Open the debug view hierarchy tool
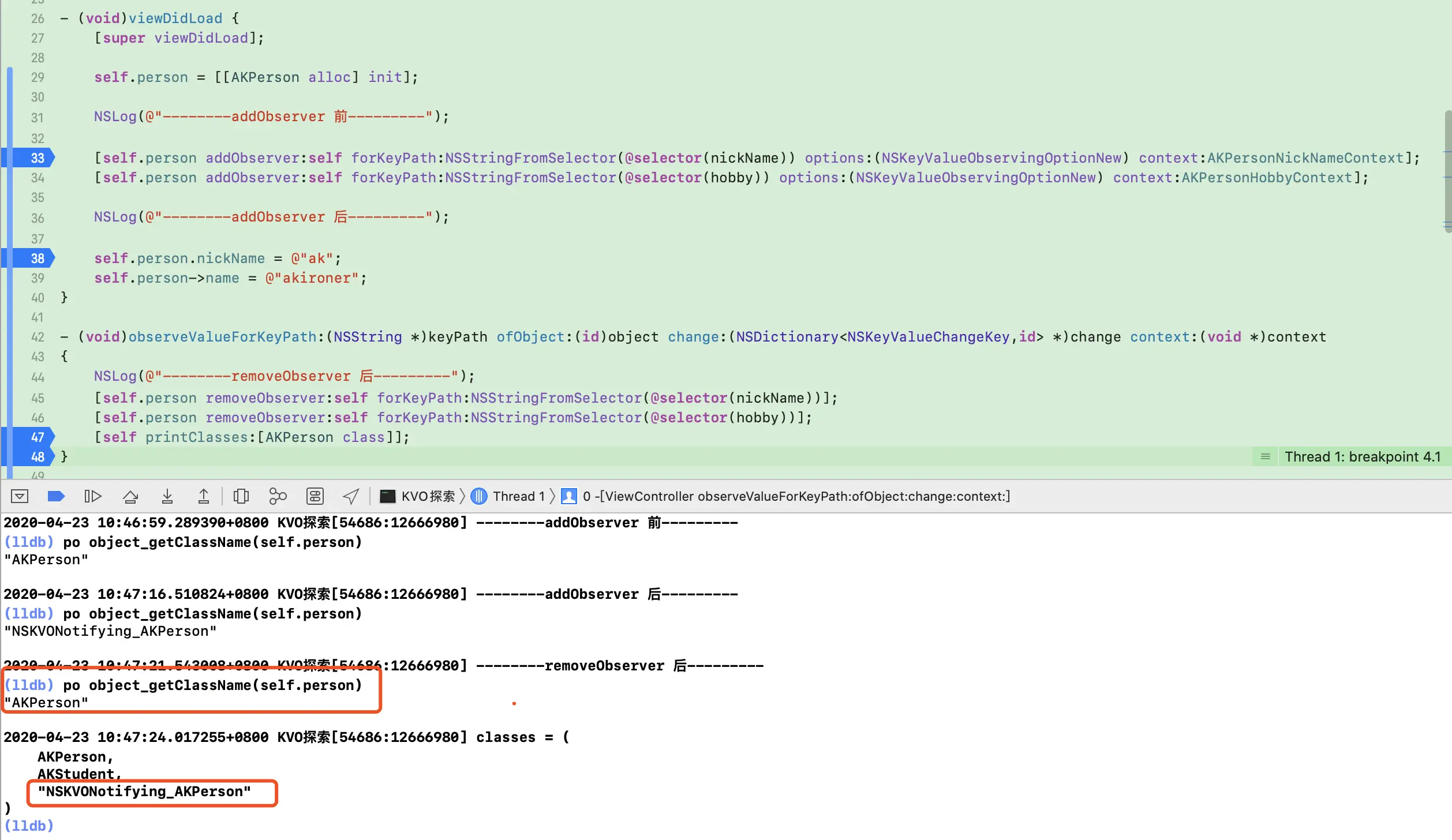Image resolution: width=1452 pixels, height=840 pixels. point(241,496)
